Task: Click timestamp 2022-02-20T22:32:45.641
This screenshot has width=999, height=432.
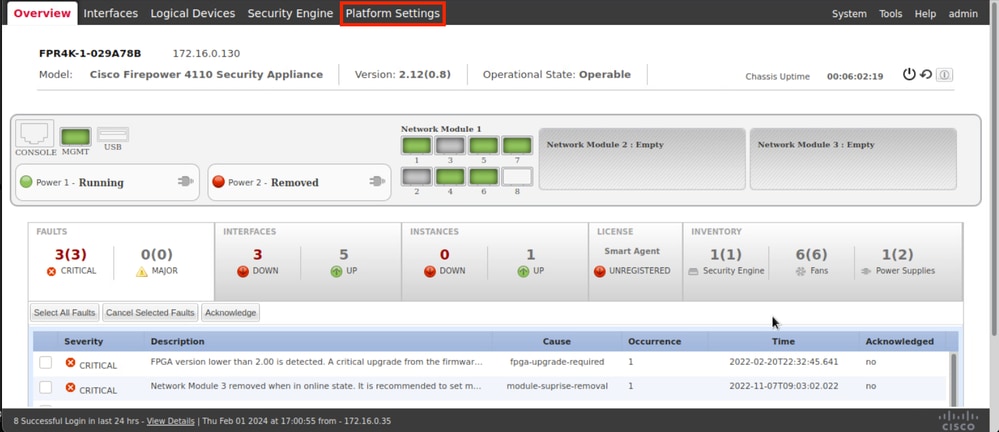Action: pyautogui.click(x=784, y=362)
